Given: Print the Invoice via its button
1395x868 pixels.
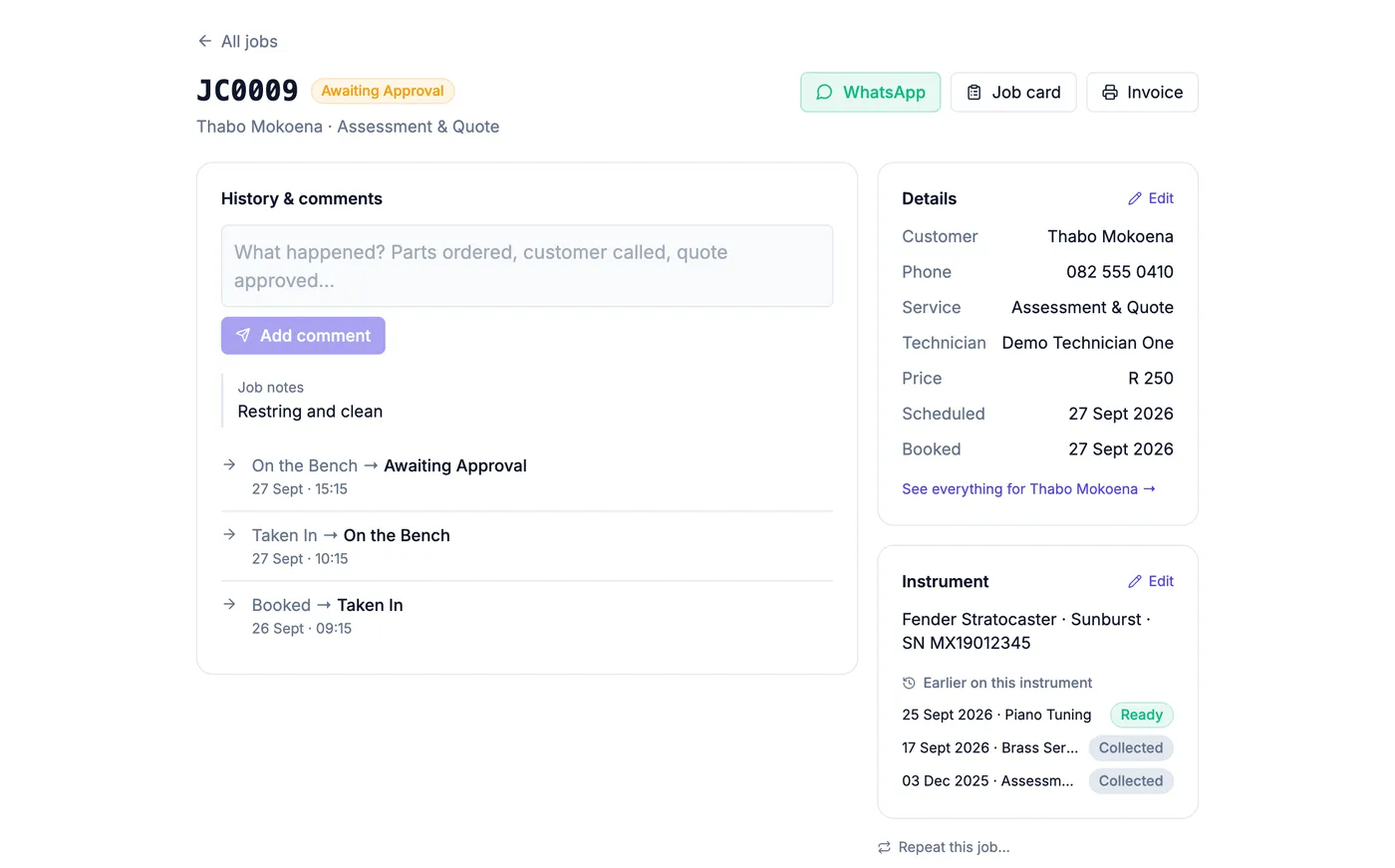Looking at the screenshot, I should coord(1142,92).
